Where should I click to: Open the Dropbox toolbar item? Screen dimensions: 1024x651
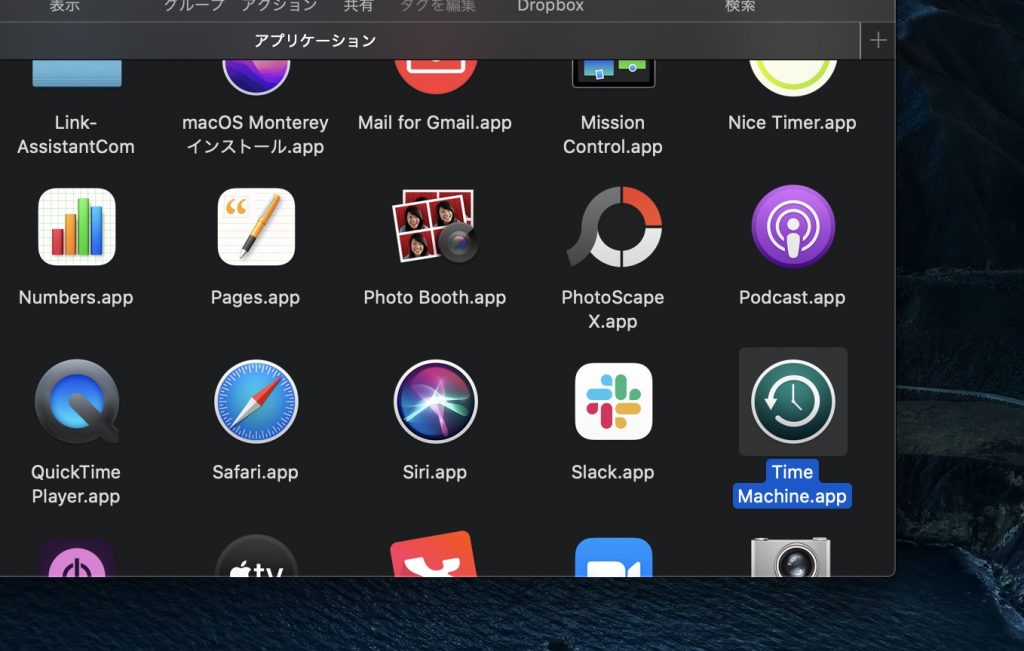pyautogui.click(x=551, y=7)
